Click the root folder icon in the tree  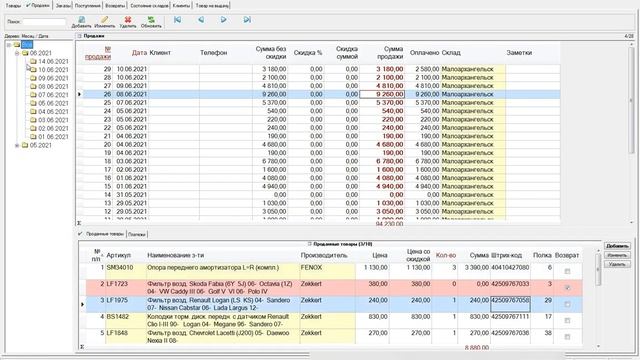(17, 44)
